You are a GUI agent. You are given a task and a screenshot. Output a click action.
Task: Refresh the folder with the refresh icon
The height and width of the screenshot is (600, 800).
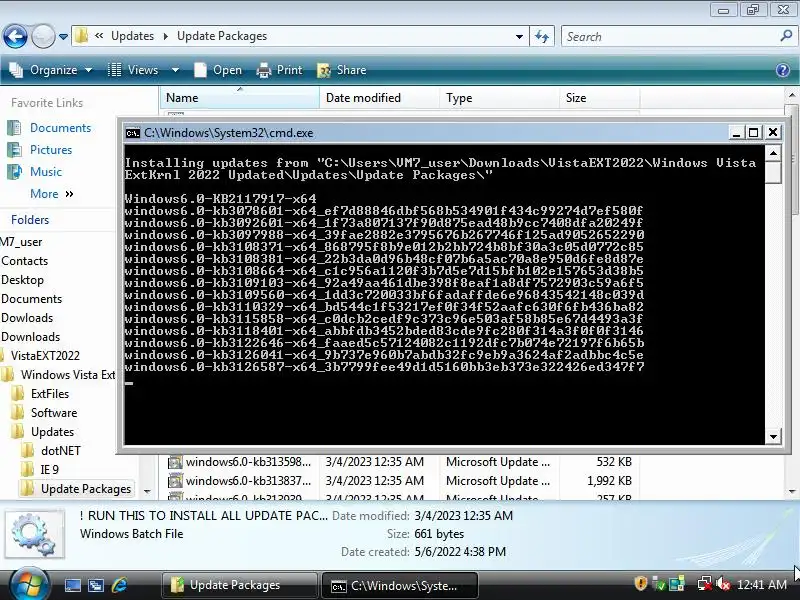coord(542,36)
